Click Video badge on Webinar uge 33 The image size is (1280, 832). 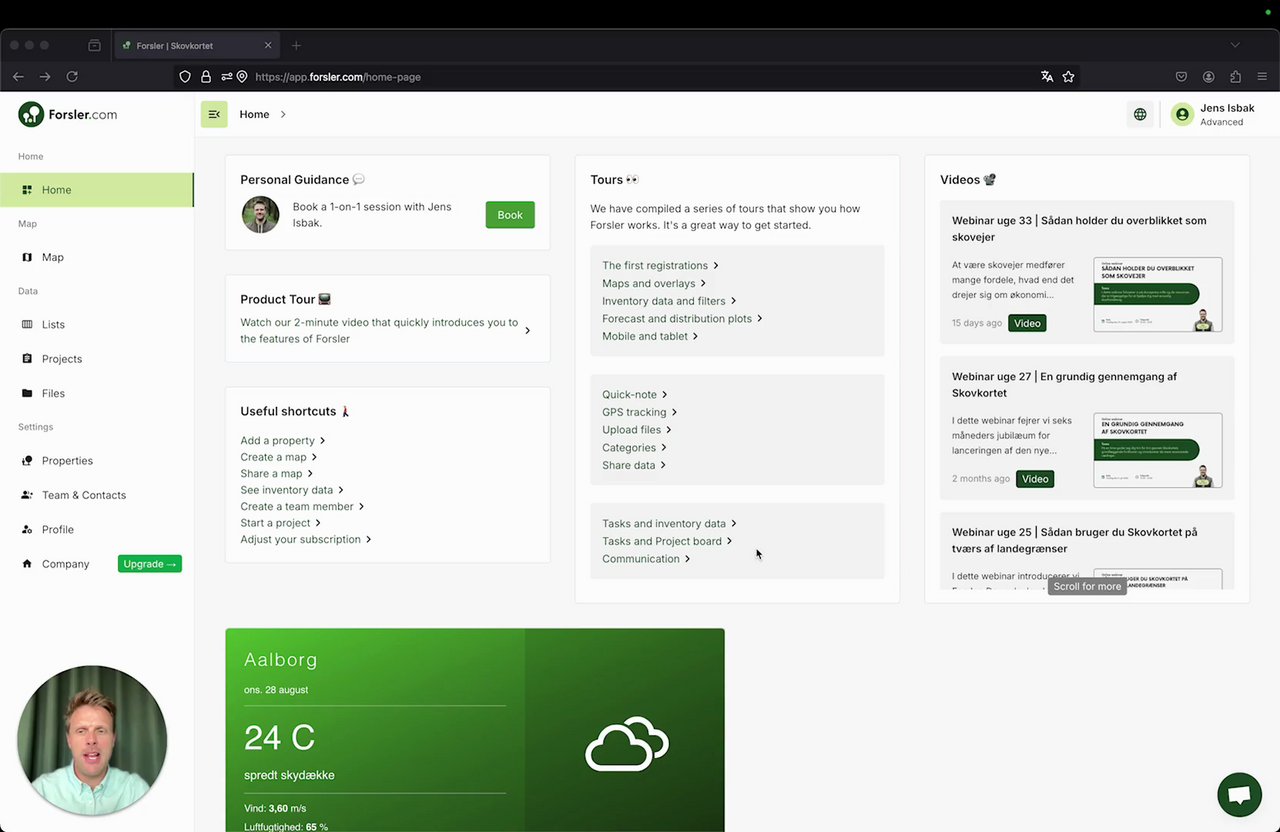[1027, 323]
